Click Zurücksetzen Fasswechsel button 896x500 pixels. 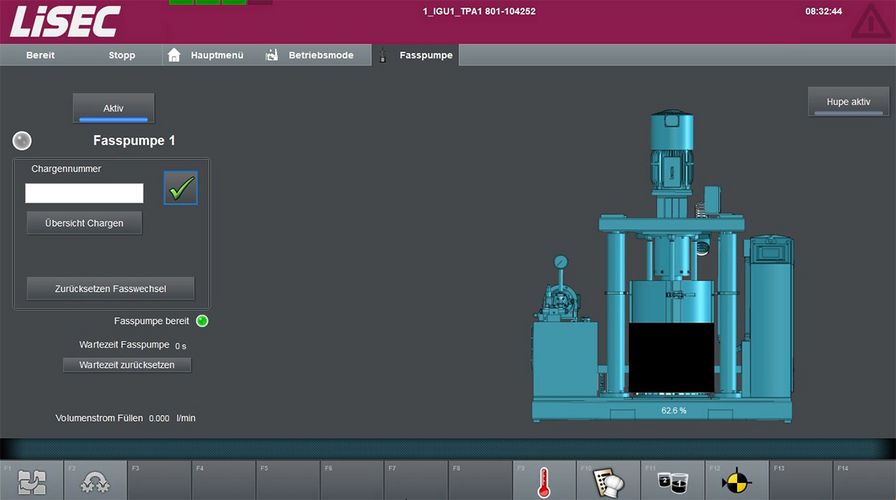pyautogui.click(x=110, y=289)
